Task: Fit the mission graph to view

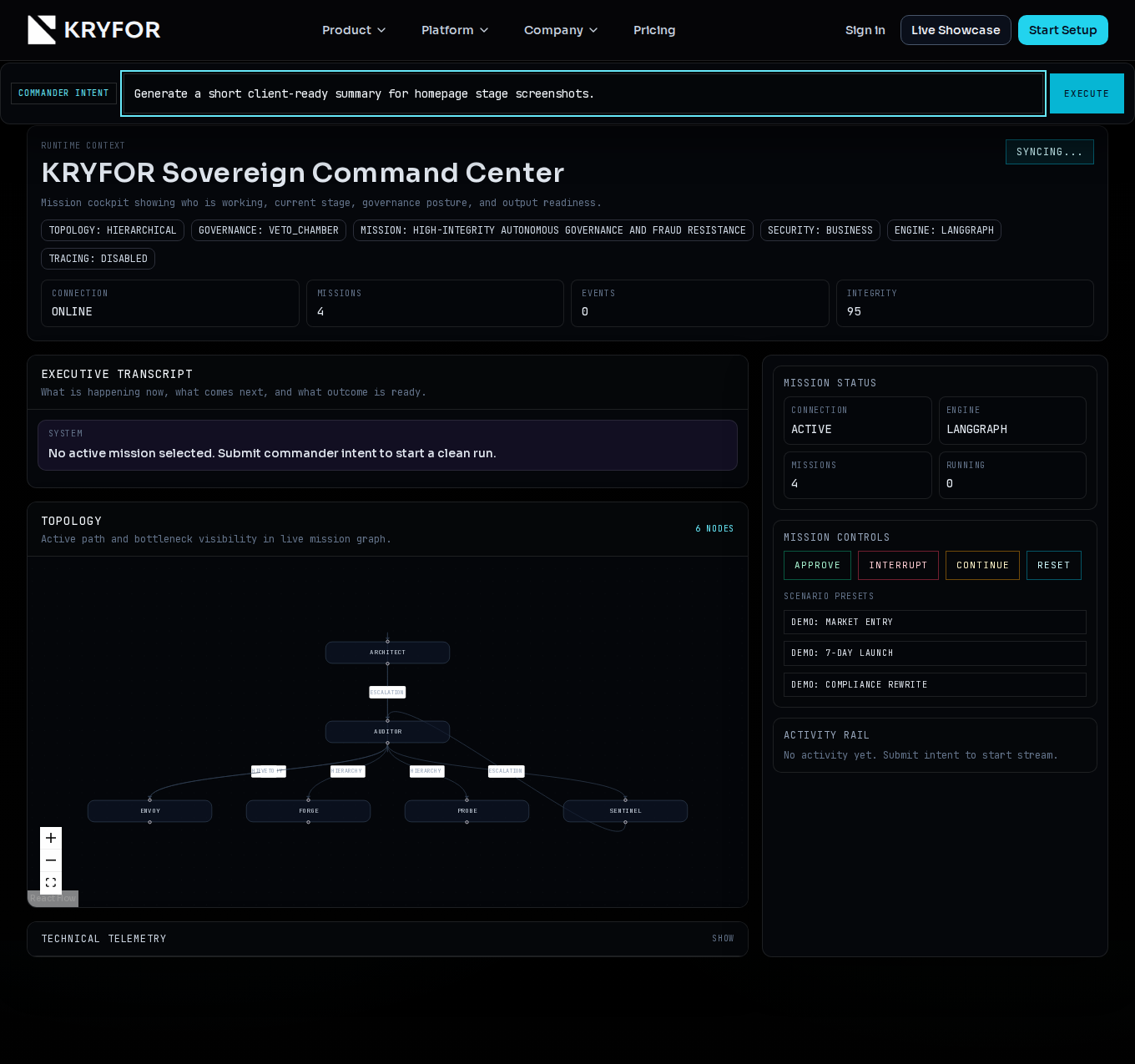Action: [x=51, y=882]
